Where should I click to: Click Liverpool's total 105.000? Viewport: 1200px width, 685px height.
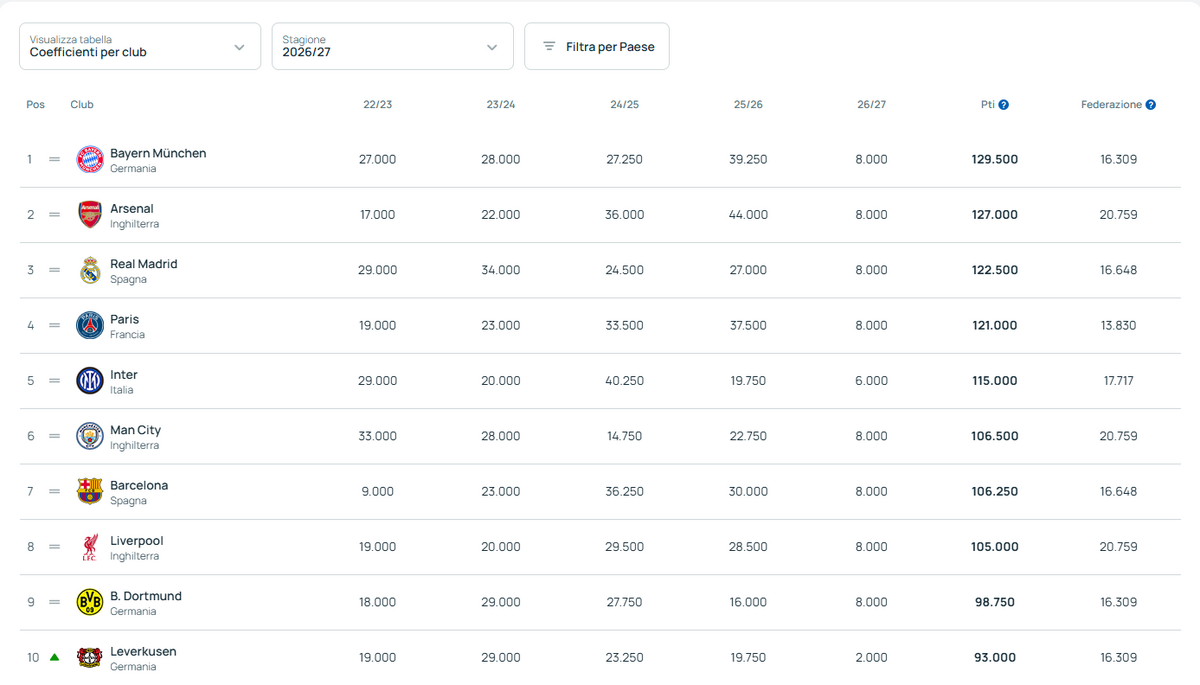point(995,547)
